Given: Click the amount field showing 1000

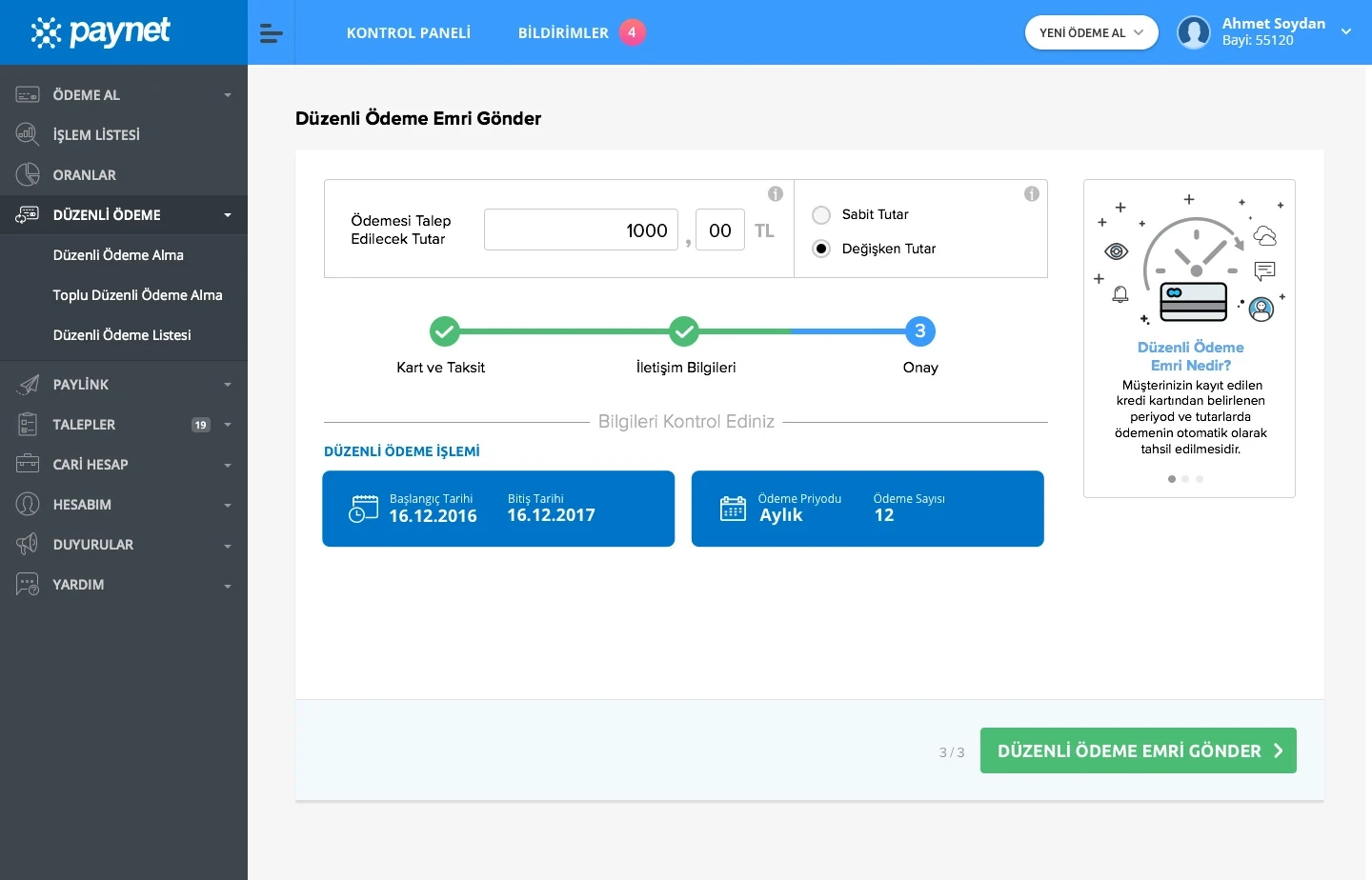Looking at the screenshot, I should (581, 230).
